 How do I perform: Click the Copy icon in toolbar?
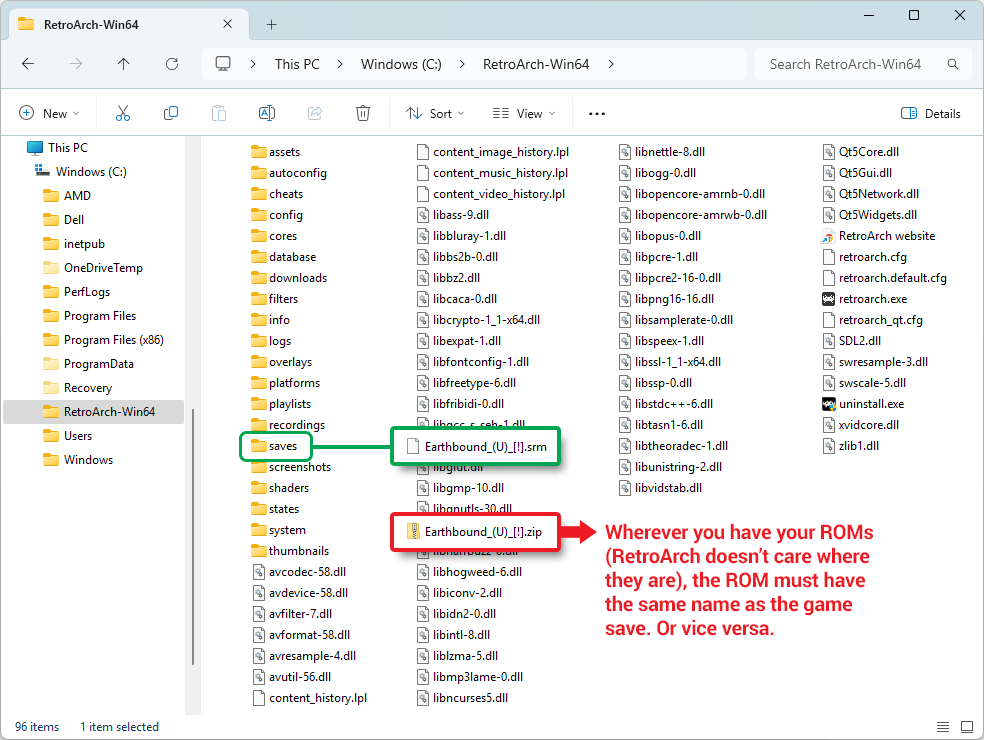tap(171, 114)
